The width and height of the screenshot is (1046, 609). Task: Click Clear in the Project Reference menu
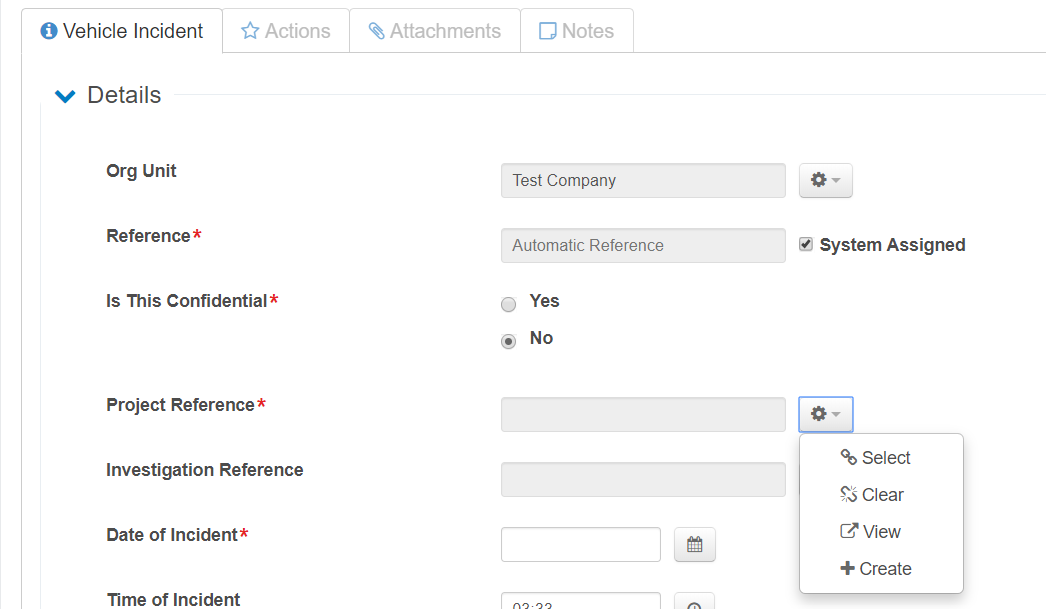[x=872, y=495]
